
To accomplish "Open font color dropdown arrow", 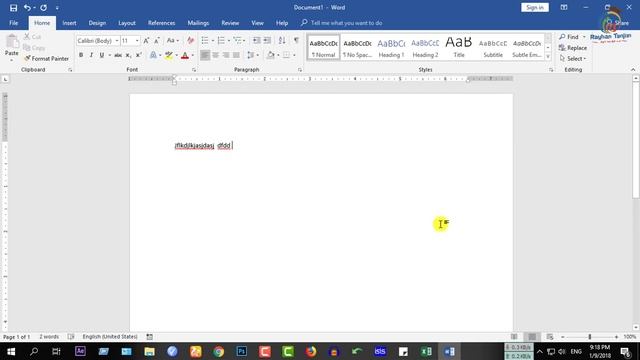I will coord(193,55).
